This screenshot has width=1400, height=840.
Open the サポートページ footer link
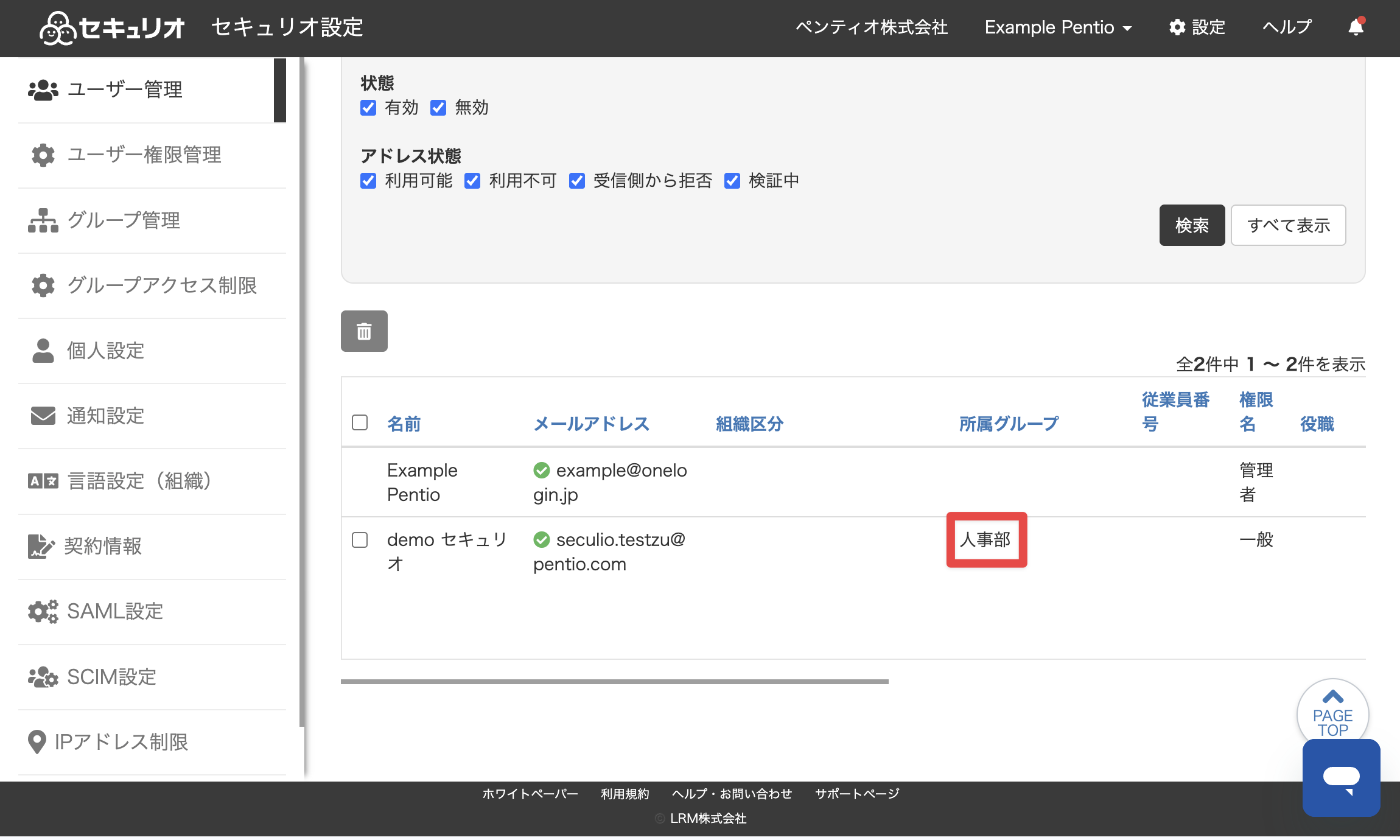pos(857,794)
